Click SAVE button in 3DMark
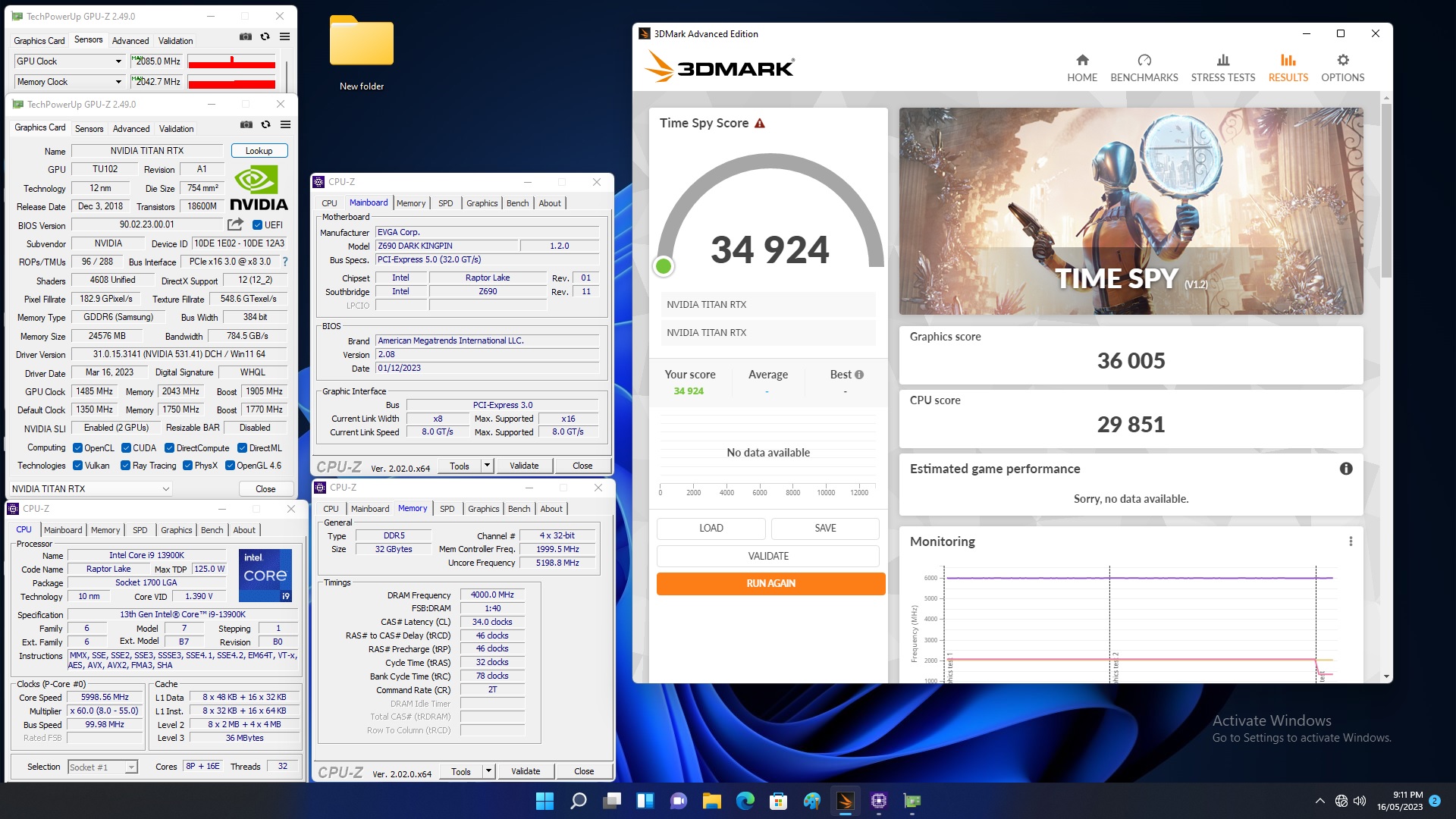 pos(825,528)
